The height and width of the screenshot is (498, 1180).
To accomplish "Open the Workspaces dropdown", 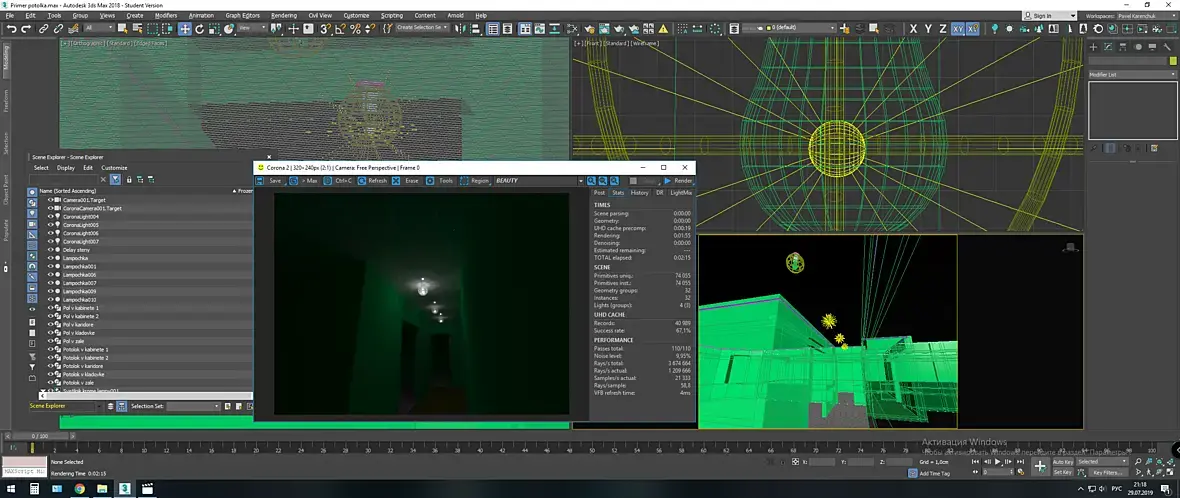I will pos(1140,16).
